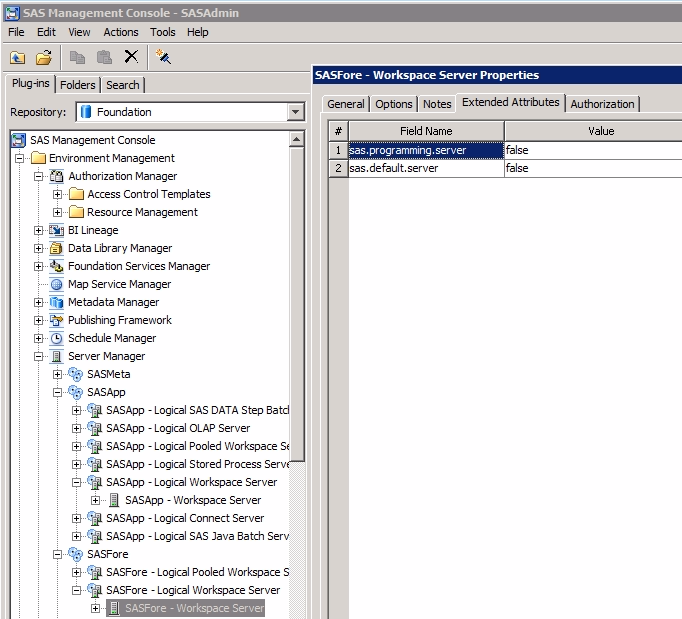The height and width of the screenshot is (619, 682).
Task: Click the up one level folder icon
Action: (x=18, y=57)
